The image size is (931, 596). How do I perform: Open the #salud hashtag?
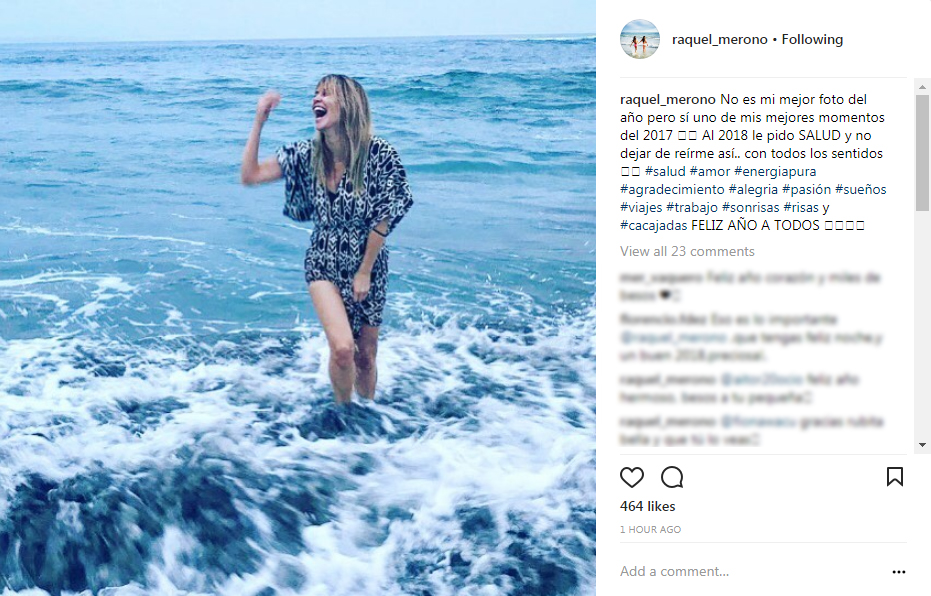pos(664,172)
